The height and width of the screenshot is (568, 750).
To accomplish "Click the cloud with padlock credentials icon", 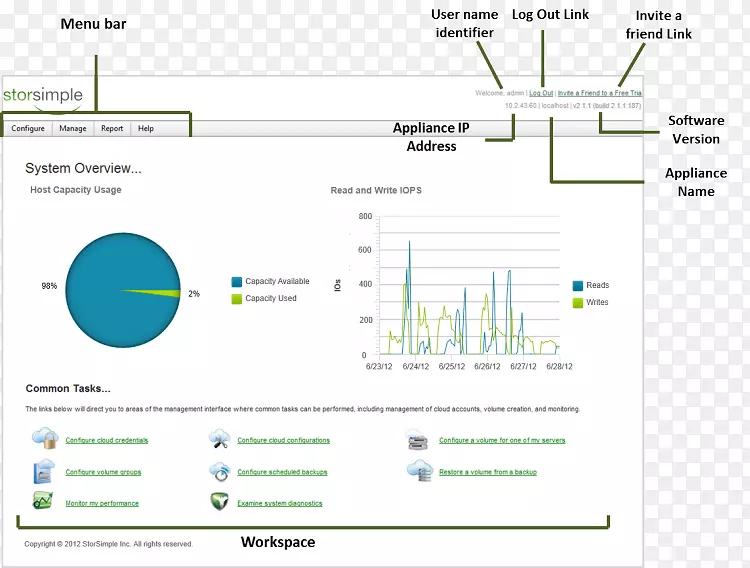I will pos(45,438).
